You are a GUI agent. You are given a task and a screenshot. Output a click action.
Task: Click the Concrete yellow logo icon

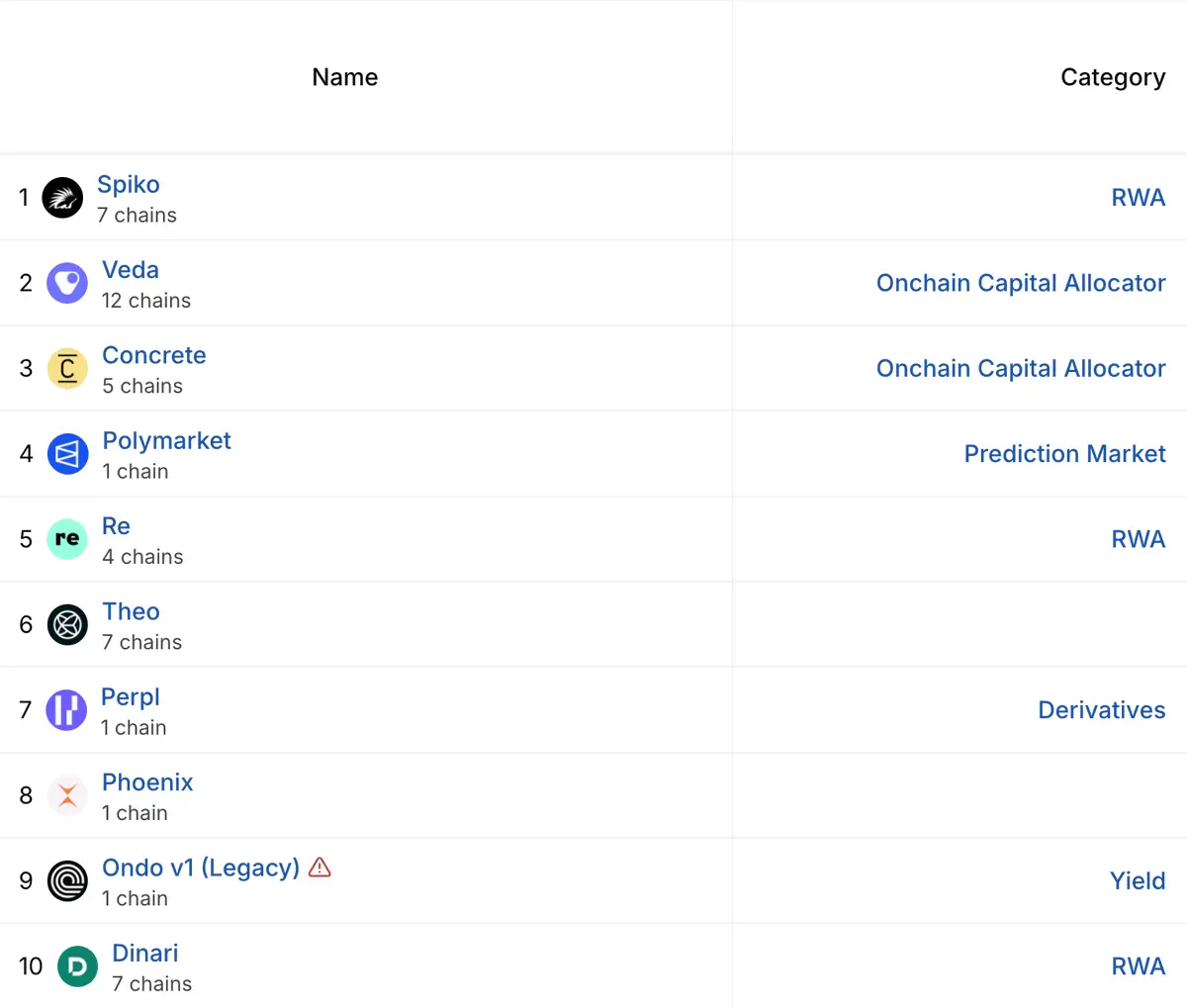[67, 369]
